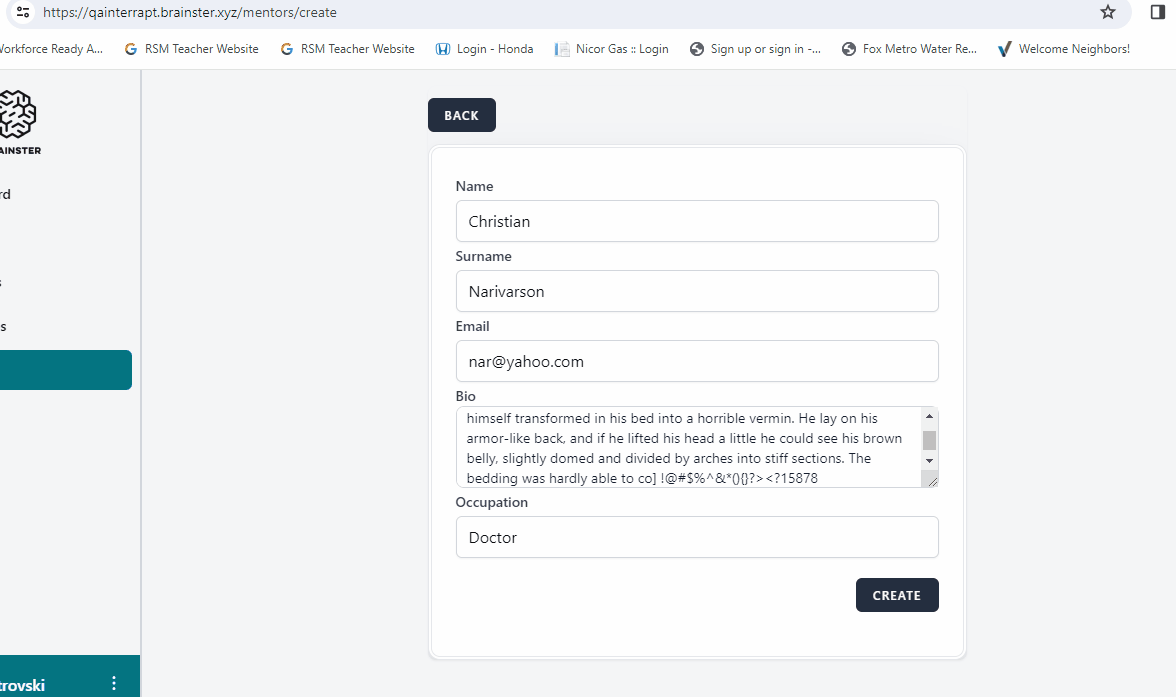Screen dimensions: 1176x697
Task: Click the Bio scrollbar down arrow
Action: click(929, 460)
